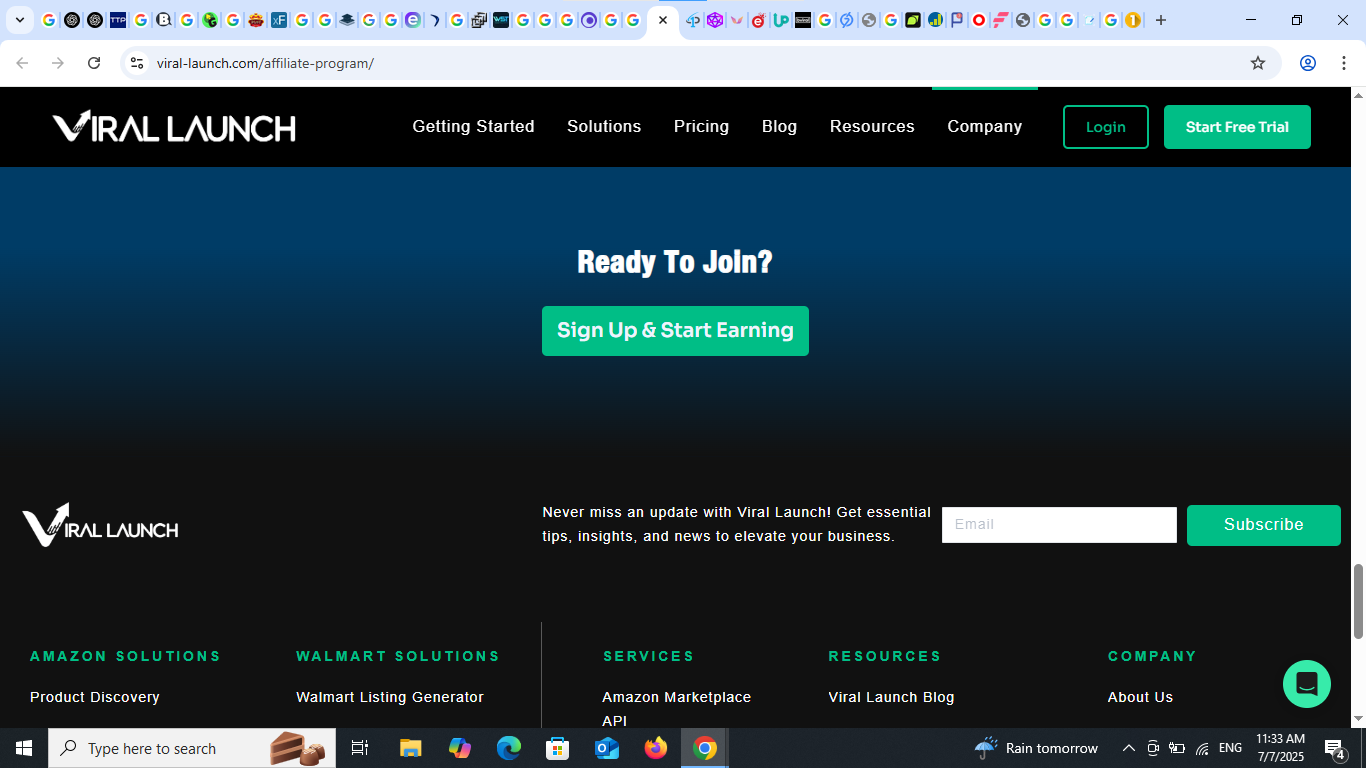
Task: Open Firefox from the taskbar
Action: pos(656,748)
